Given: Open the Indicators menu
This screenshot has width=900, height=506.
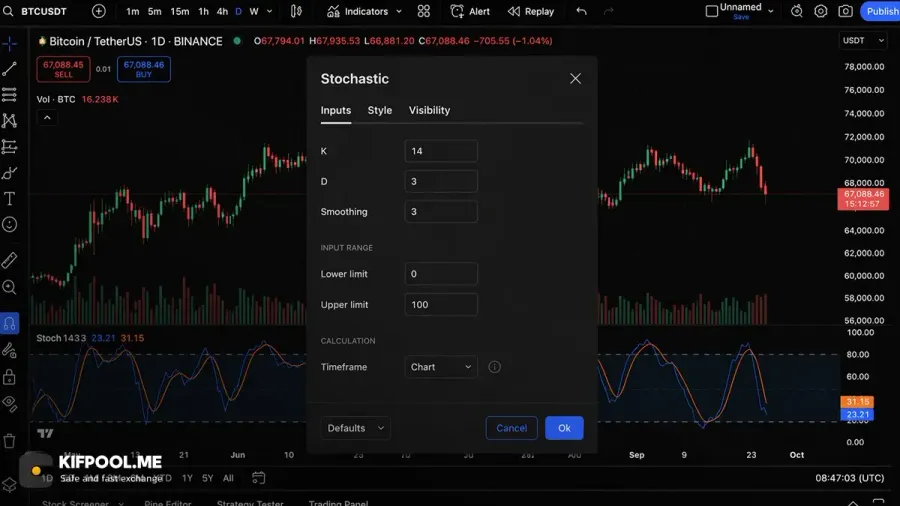Looking at the screenshot, I should 358,11.
